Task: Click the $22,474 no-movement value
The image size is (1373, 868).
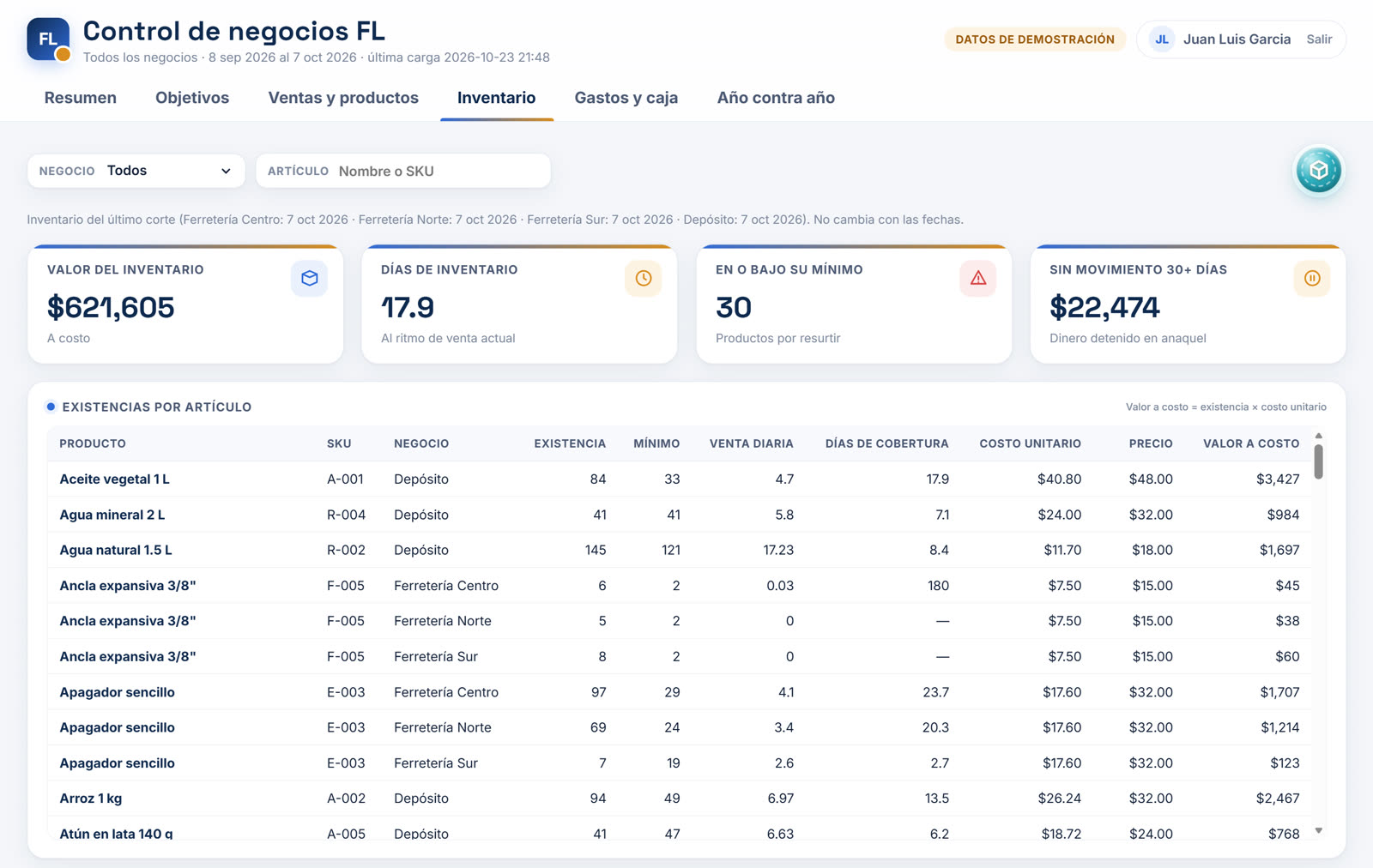Action: click(x=1104, y=307)
